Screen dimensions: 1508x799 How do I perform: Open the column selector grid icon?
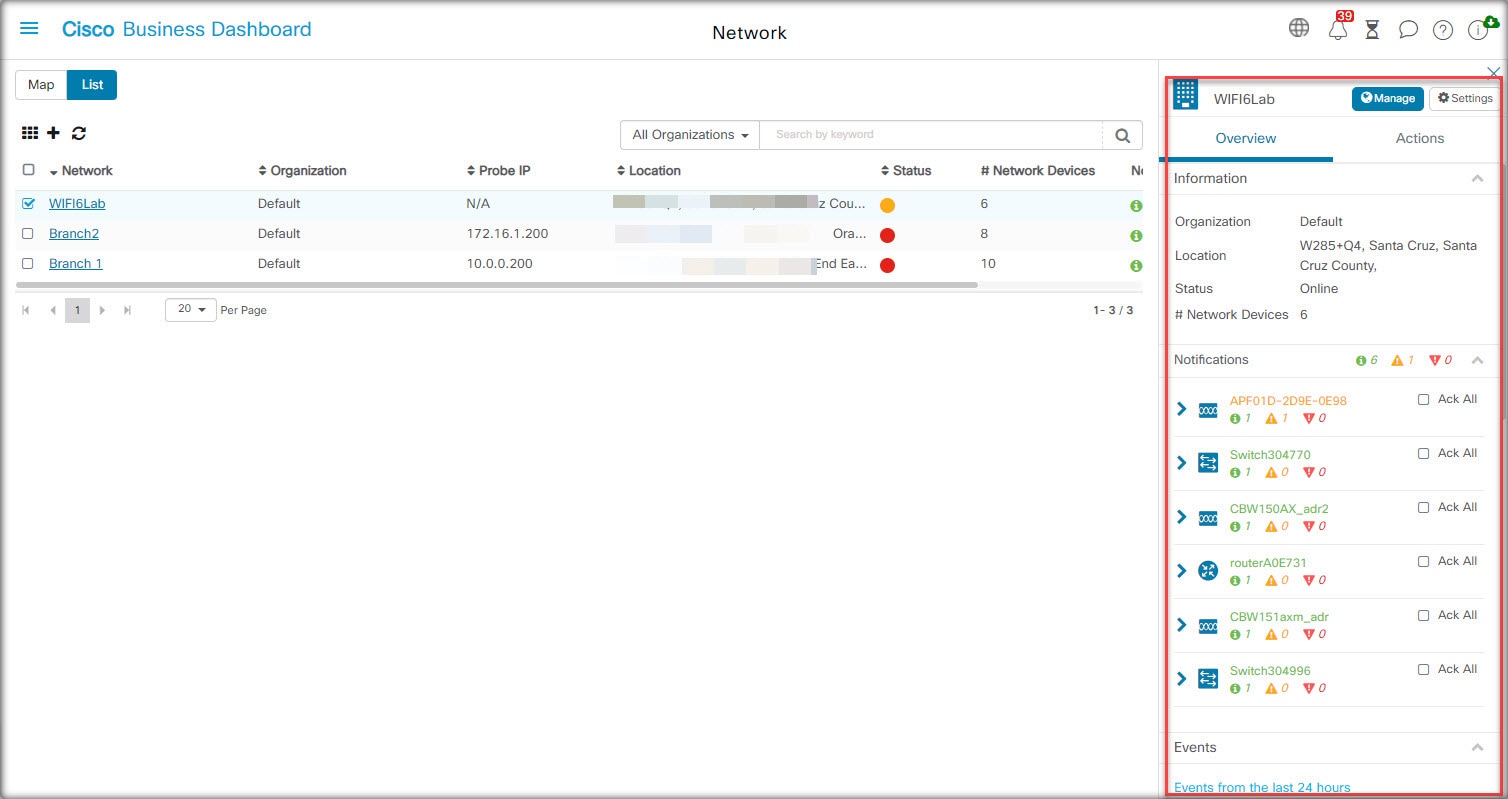(x=30, y=133)
